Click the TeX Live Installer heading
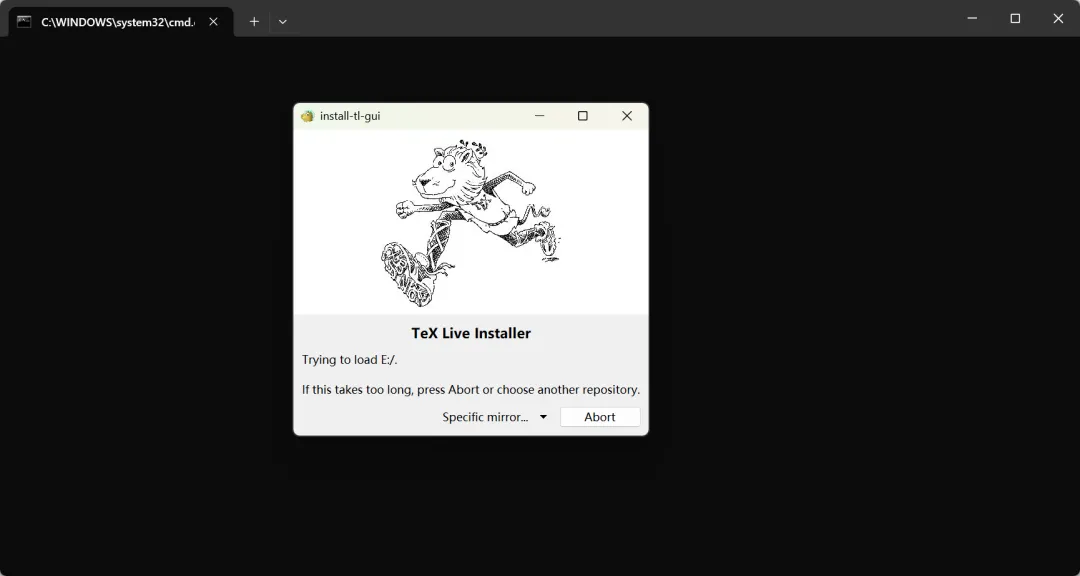 [x=471, y=333]
